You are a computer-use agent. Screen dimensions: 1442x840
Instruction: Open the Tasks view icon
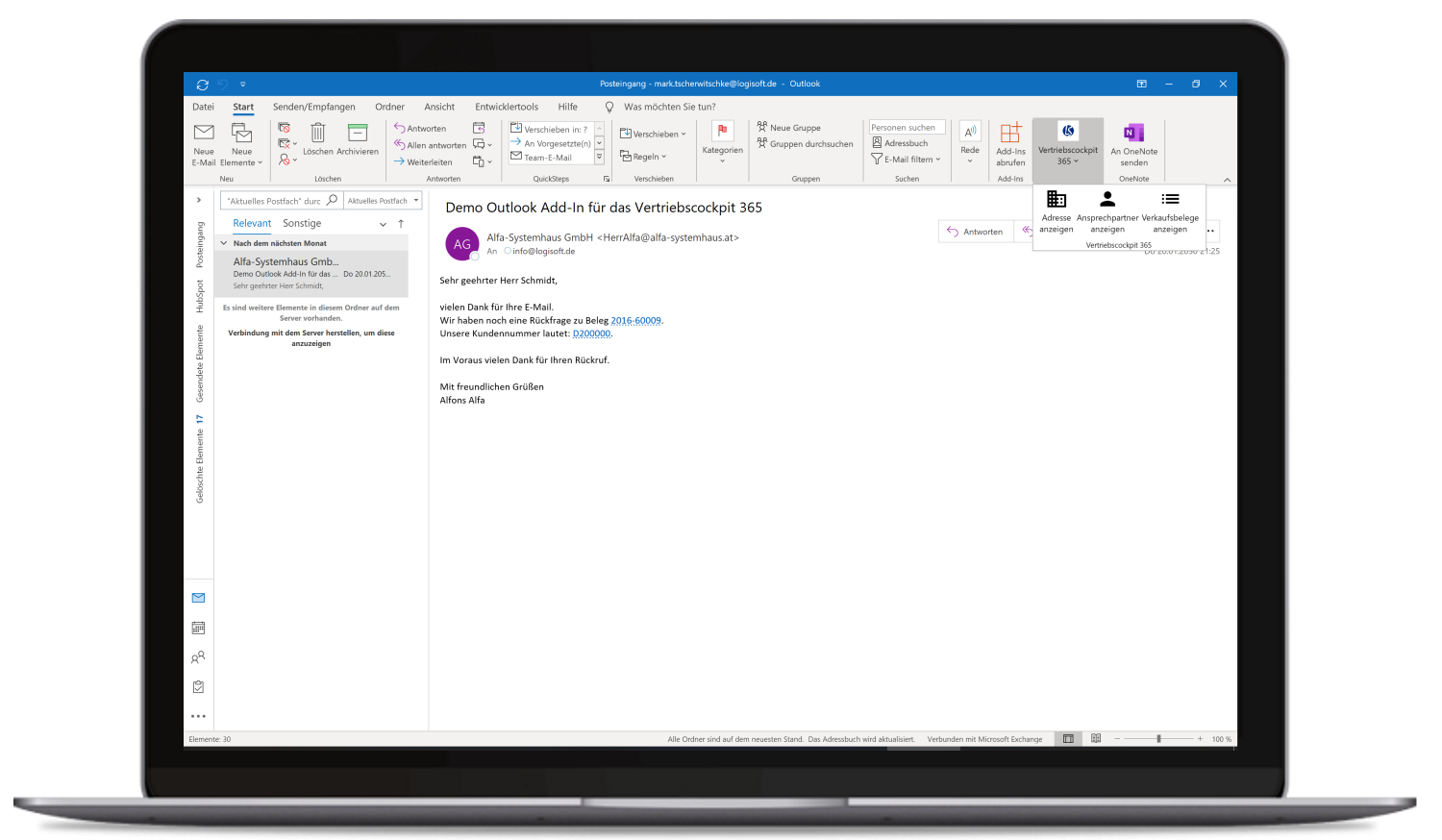(198, 687)
